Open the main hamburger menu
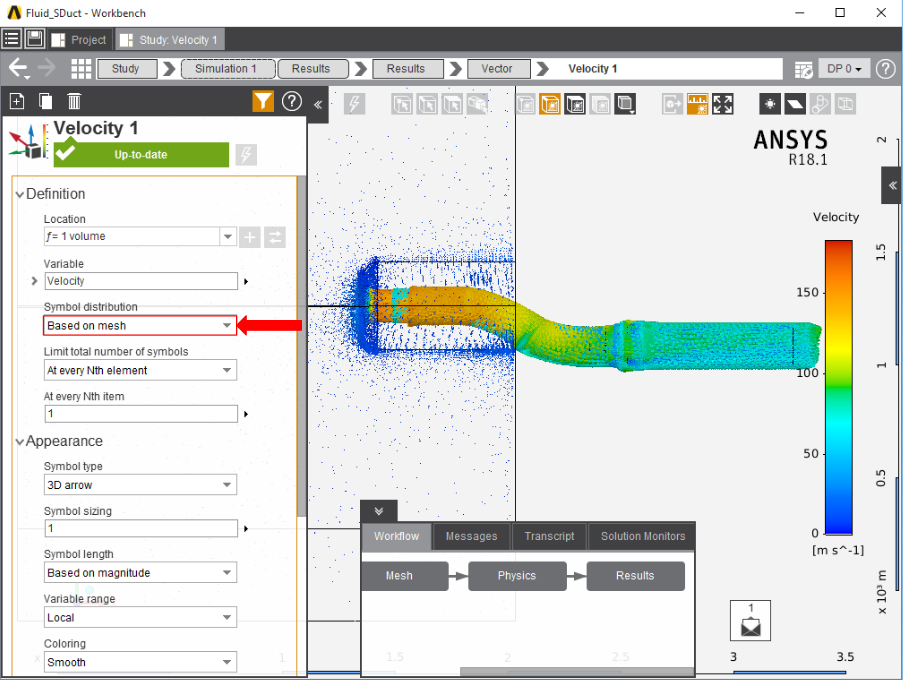 12,39
